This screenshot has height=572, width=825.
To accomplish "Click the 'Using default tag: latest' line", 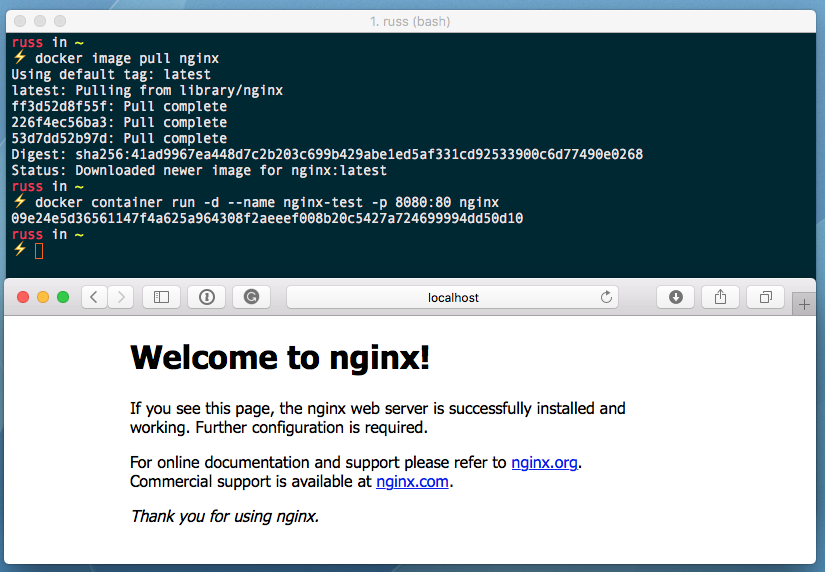I will tap(111, 74).
